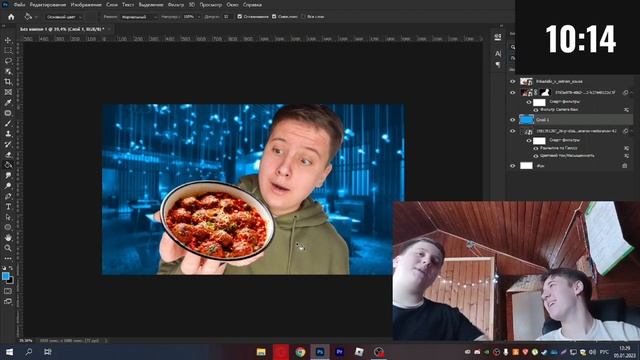Select the Eraser tool
Image resolution: width=640 pixels, height=360 pixels.
pos(8,155)
